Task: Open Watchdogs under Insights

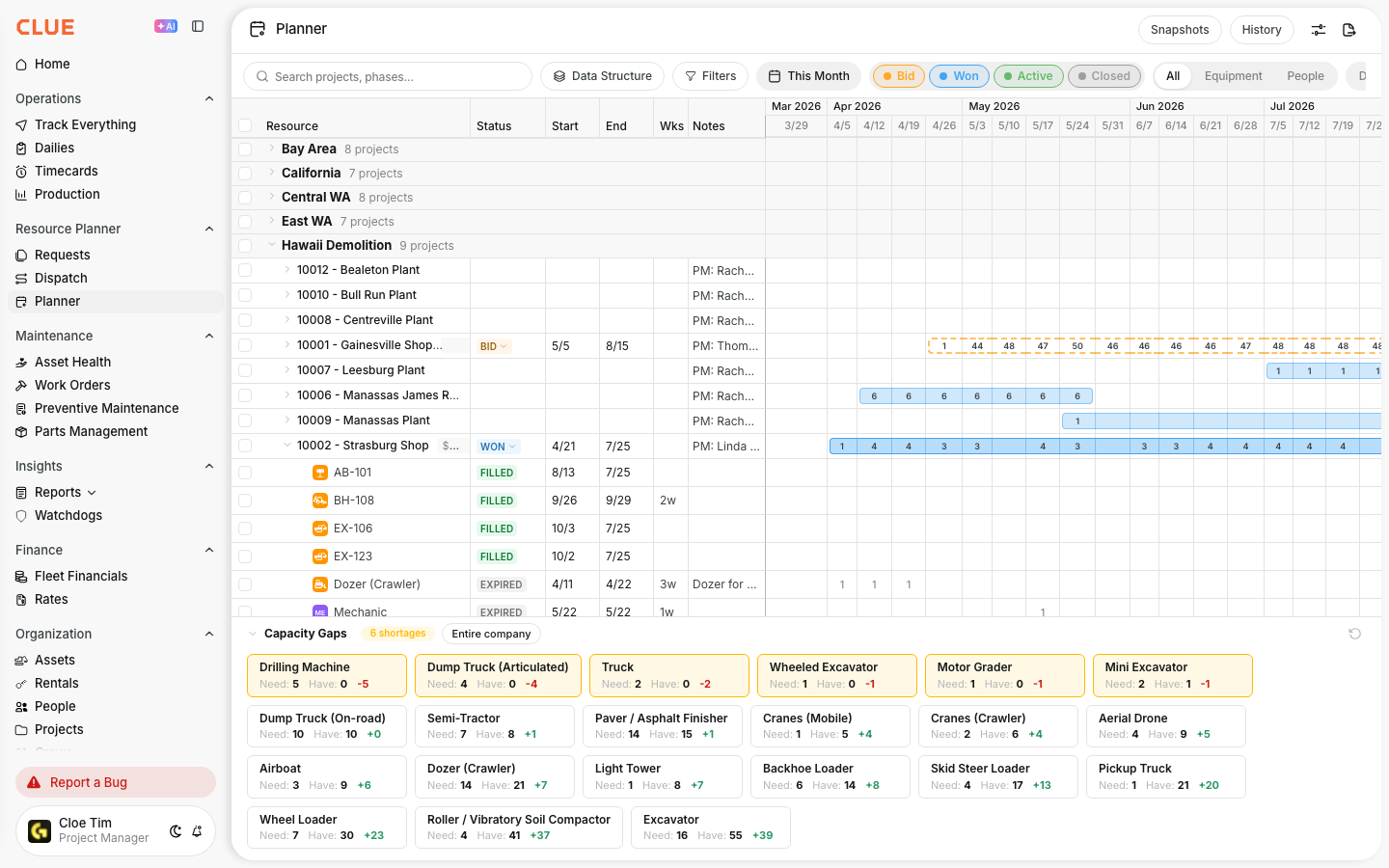Action: point(68,516)
